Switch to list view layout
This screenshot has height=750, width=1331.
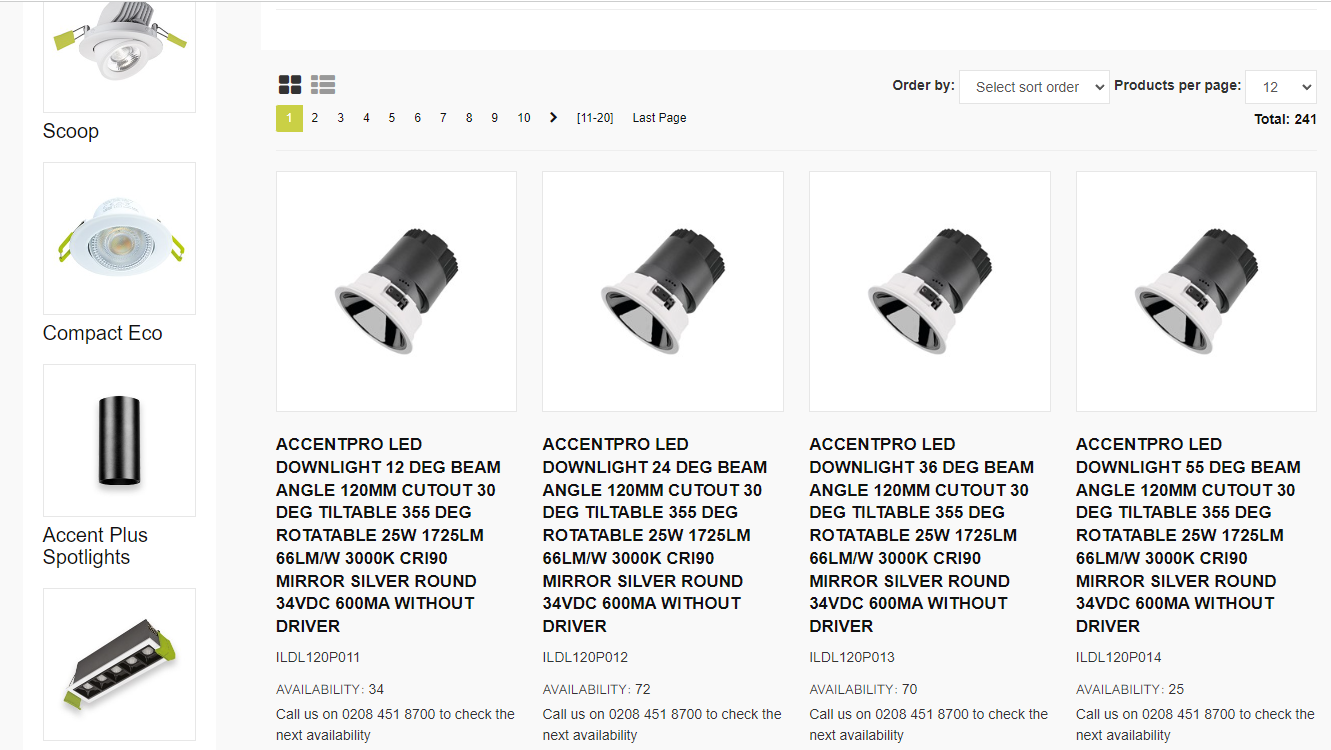322,85
